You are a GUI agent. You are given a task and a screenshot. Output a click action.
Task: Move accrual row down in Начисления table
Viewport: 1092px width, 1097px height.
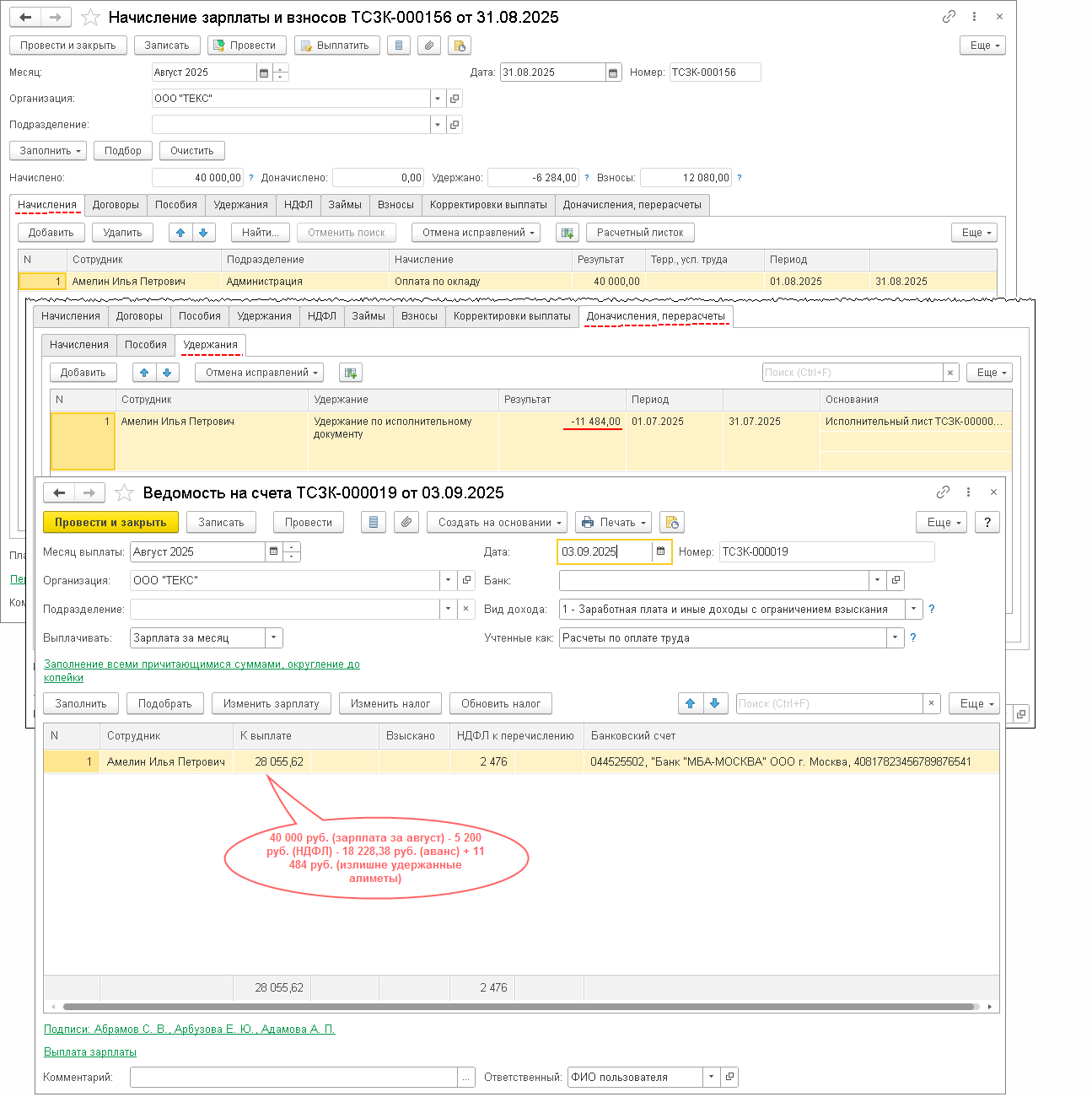point(204,233)
